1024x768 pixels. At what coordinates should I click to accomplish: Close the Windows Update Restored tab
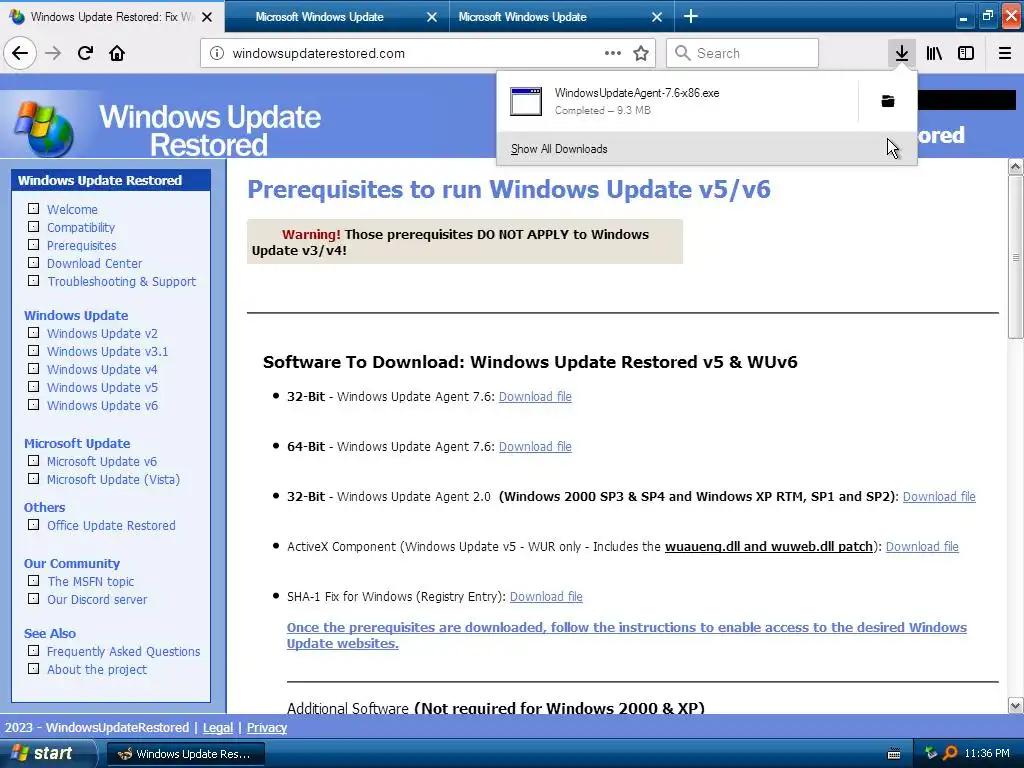point(207,18)
